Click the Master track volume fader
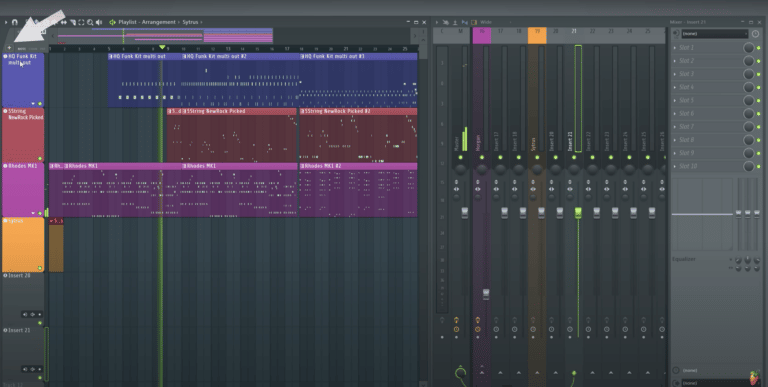Image resolution: width=768 pixels, height=387 pixels. click(x=465, y=213)
